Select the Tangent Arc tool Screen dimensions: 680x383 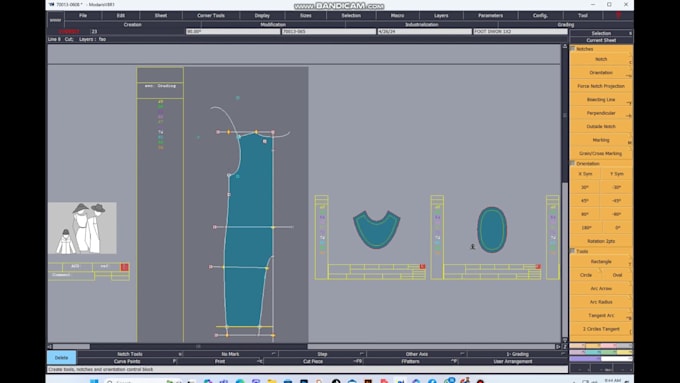pyautogui.click(x=601, y=315)
